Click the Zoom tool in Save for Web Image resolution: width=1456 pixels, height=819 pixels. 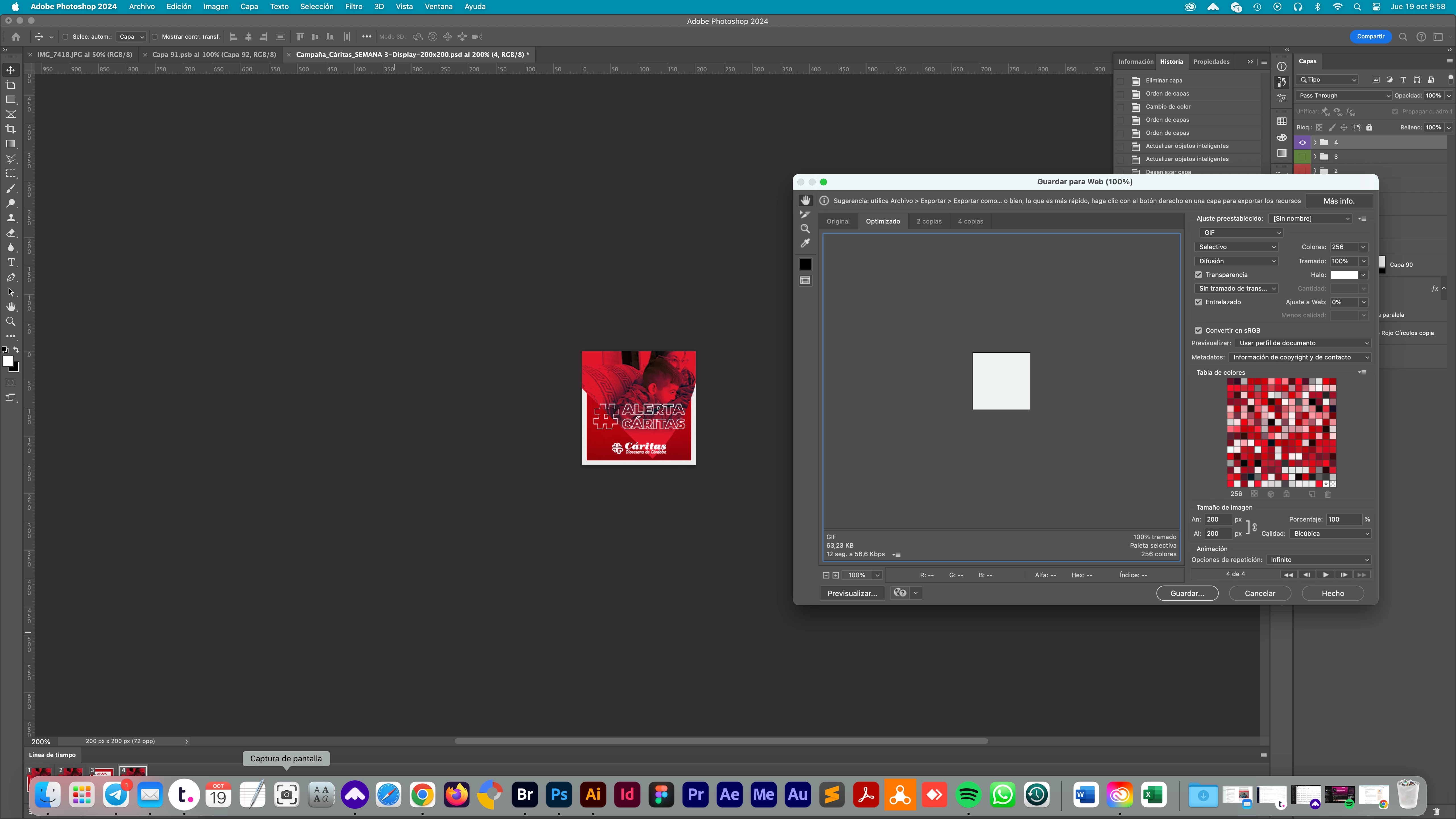(x=805, y=229)
